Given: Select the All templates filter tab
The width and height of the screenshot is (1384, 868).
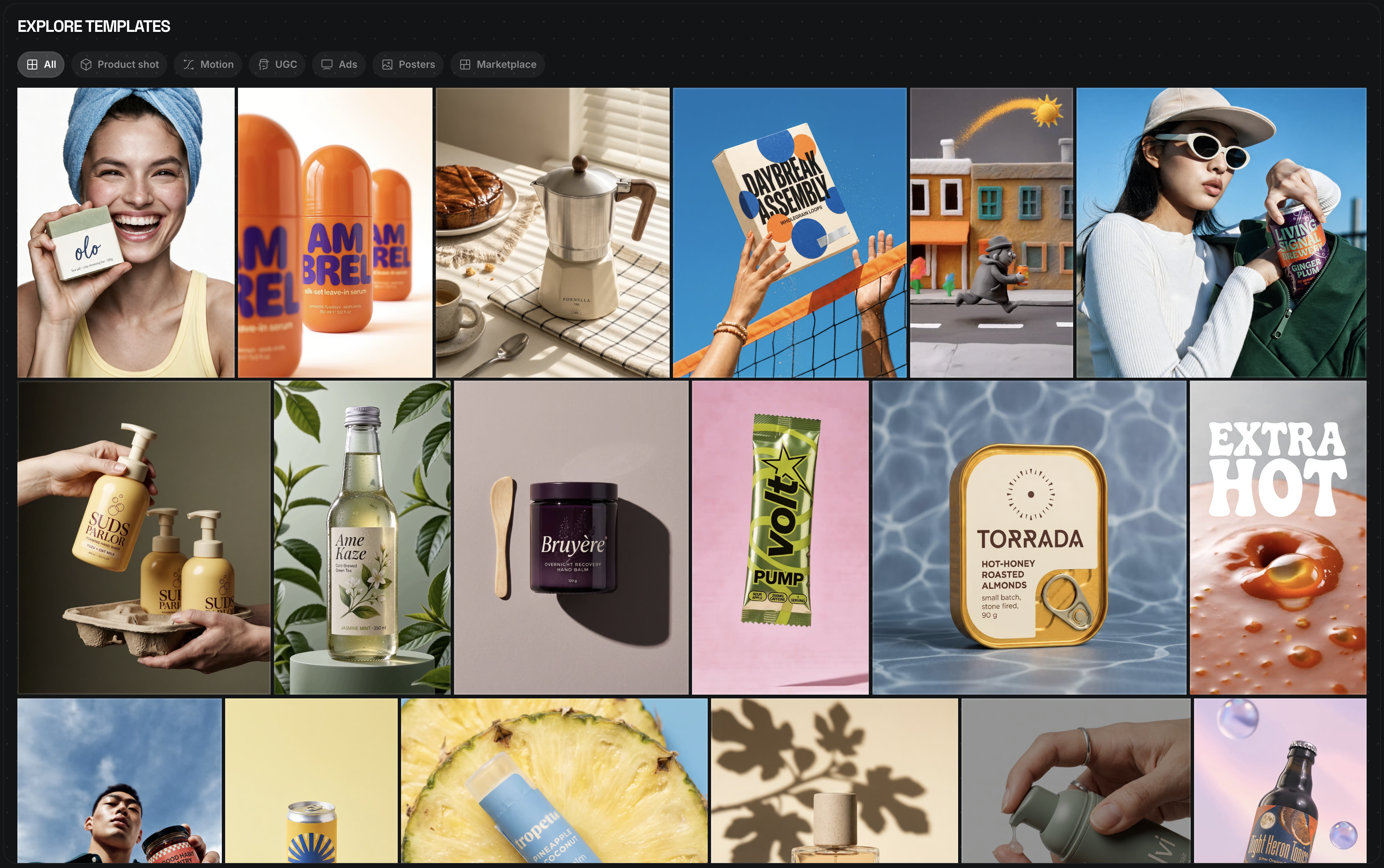Looking at the screenshot, I should pos(41,64).
